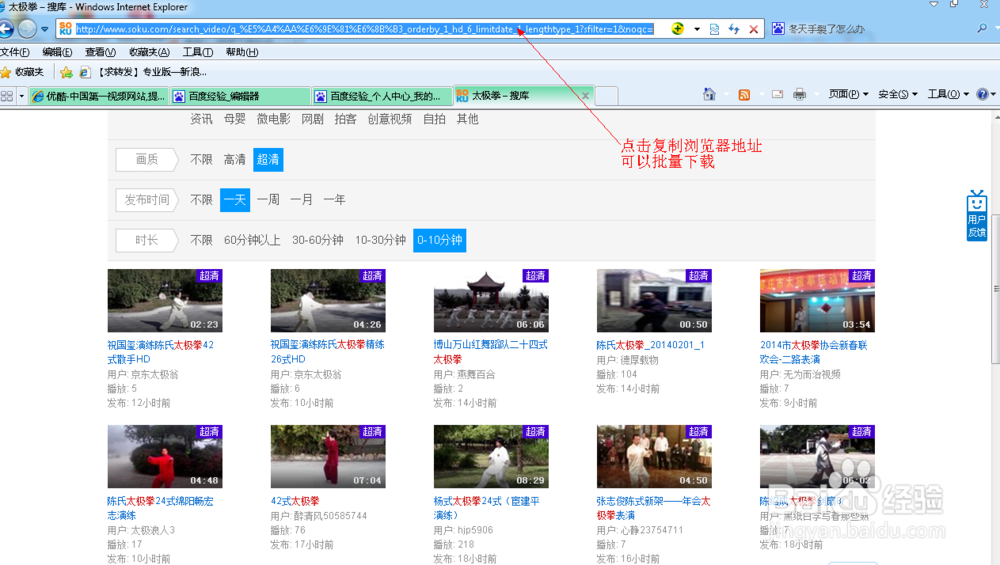
Task: Open the 杨式太极拳24式 video title link
Action: (487, 508)
